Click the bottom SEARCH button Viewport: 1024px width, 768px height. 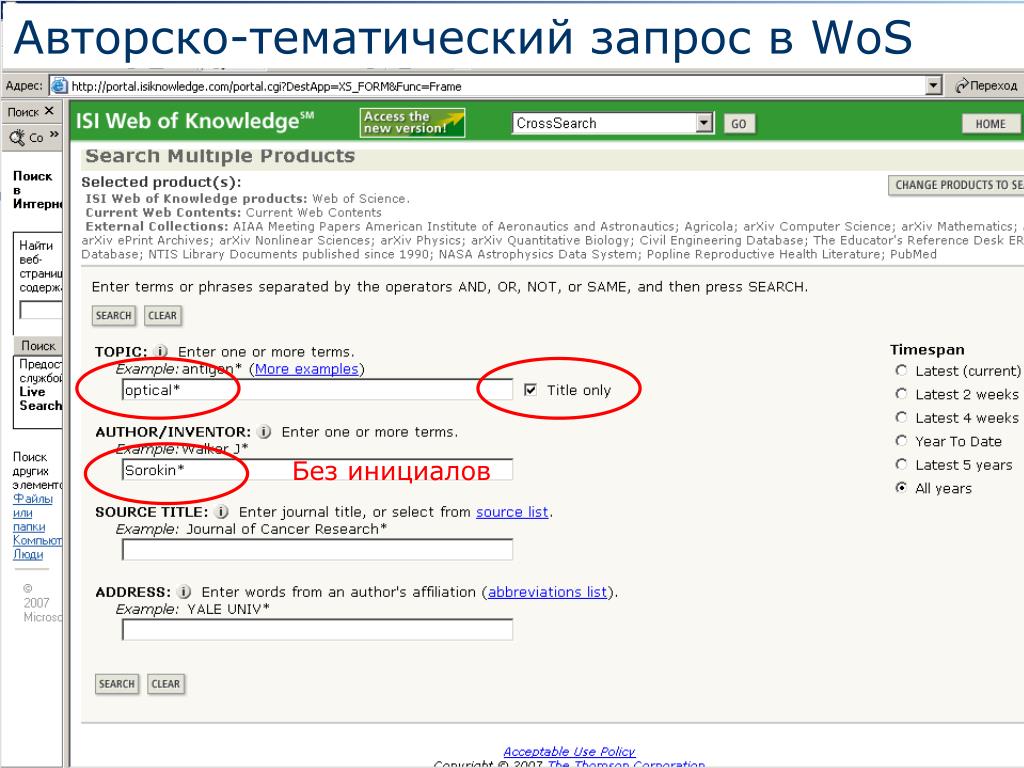point(117,684)
